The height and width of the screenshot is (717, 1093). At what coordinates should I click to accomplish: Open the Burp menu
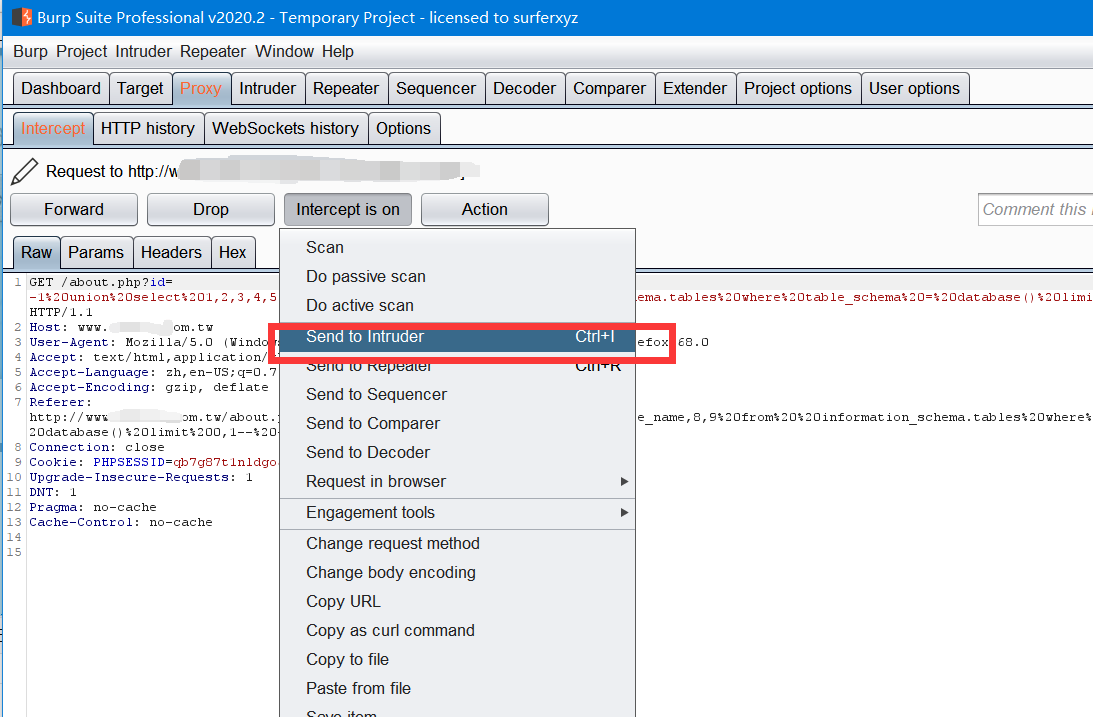pos(31,52)
